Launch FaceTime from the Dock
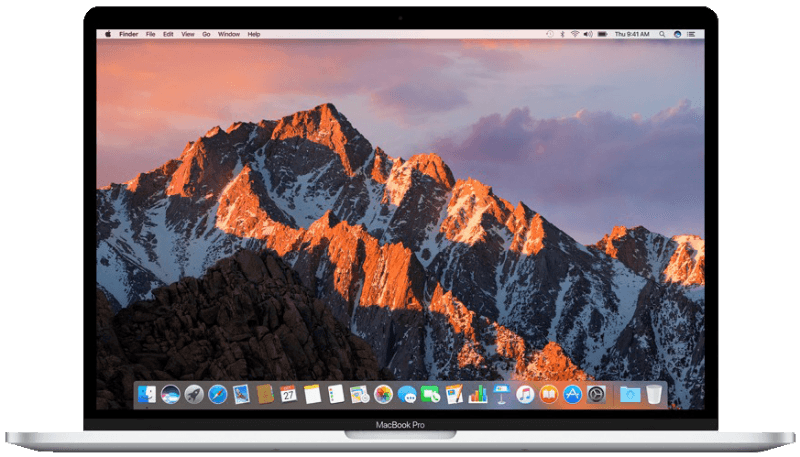800x457 pixels. click(x=430, y=395)
